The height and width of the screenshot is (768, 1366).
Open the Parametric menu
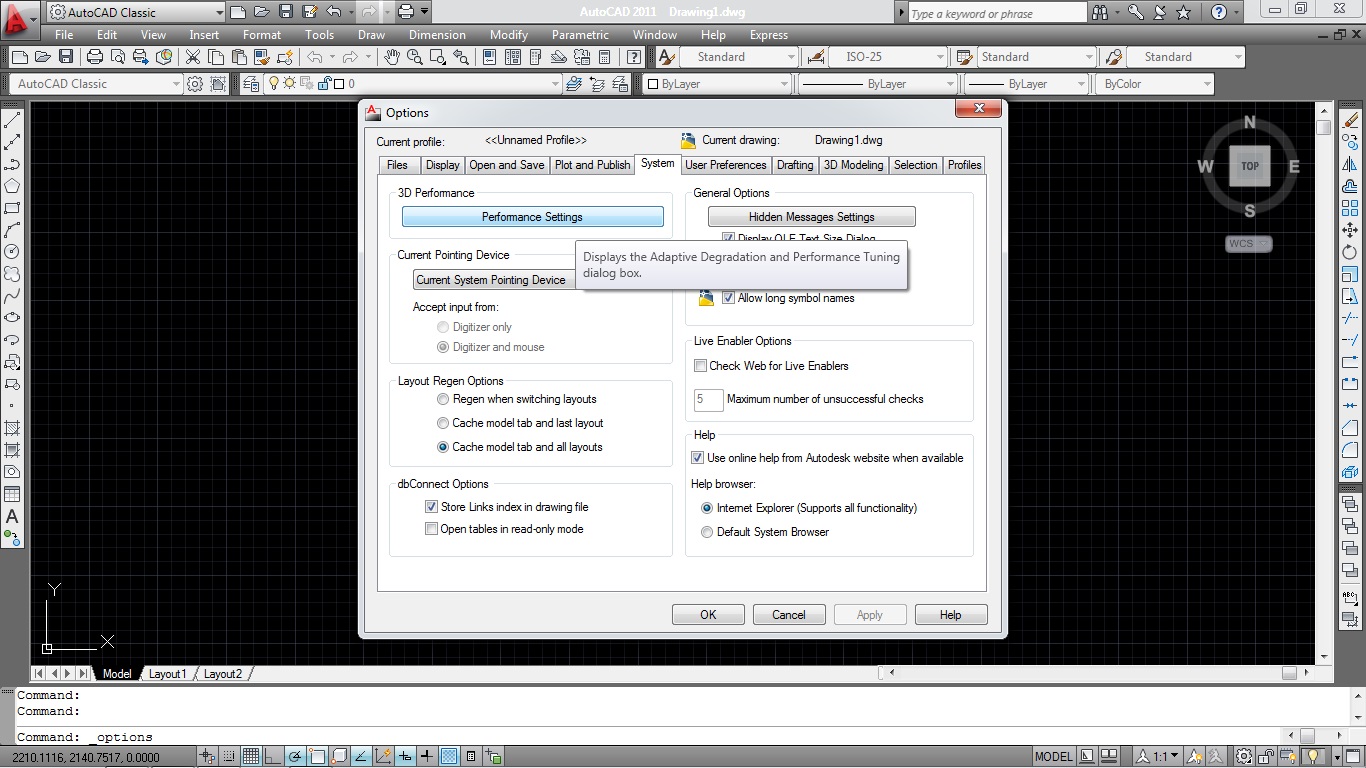coord(579,34)
